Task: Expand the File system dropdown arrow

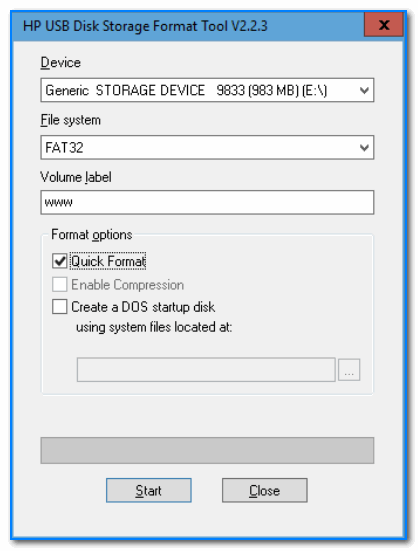Action: coord(364,147)
